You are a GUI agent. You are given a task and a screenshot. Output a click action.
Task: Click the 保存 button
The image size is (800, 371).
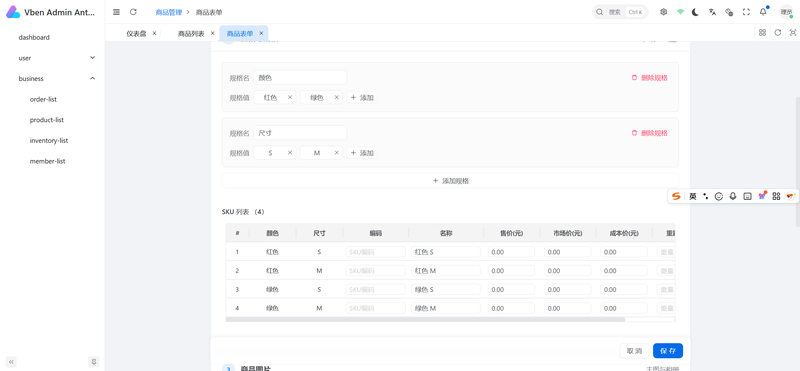[x=668, y=351]
